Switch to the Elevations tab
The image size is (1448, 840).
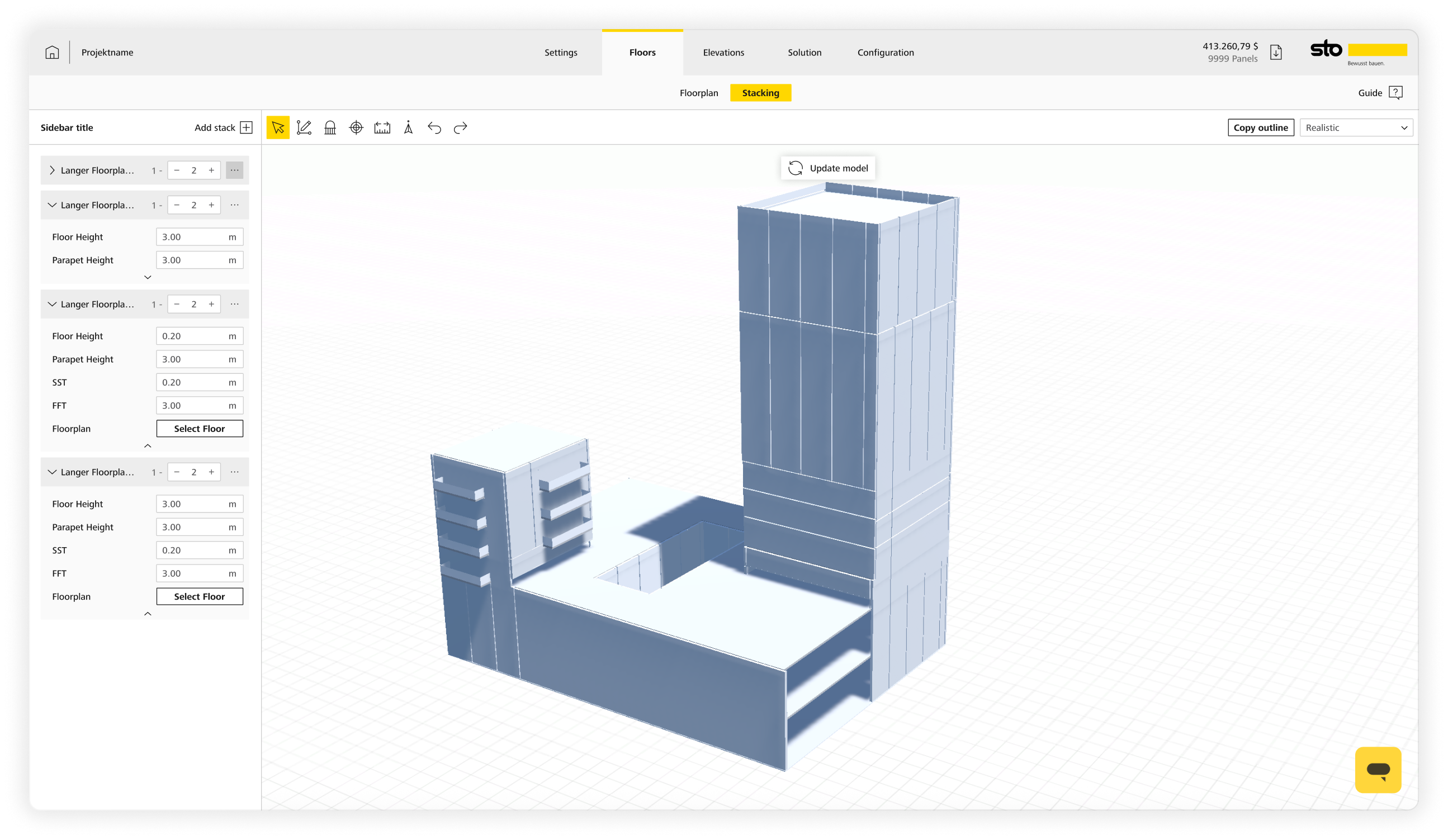723,53
